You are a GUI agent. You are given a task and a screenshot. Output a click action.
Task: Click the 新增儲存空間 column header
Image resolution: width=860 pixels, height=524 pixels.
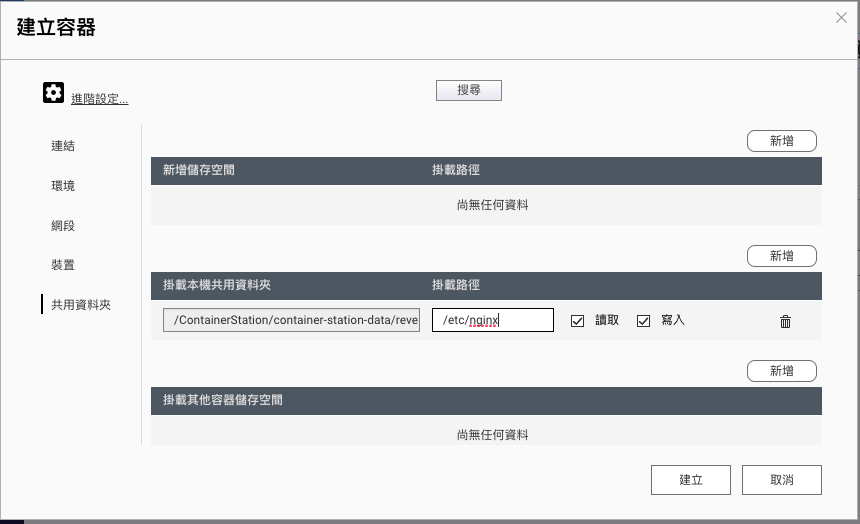point(199,170)
